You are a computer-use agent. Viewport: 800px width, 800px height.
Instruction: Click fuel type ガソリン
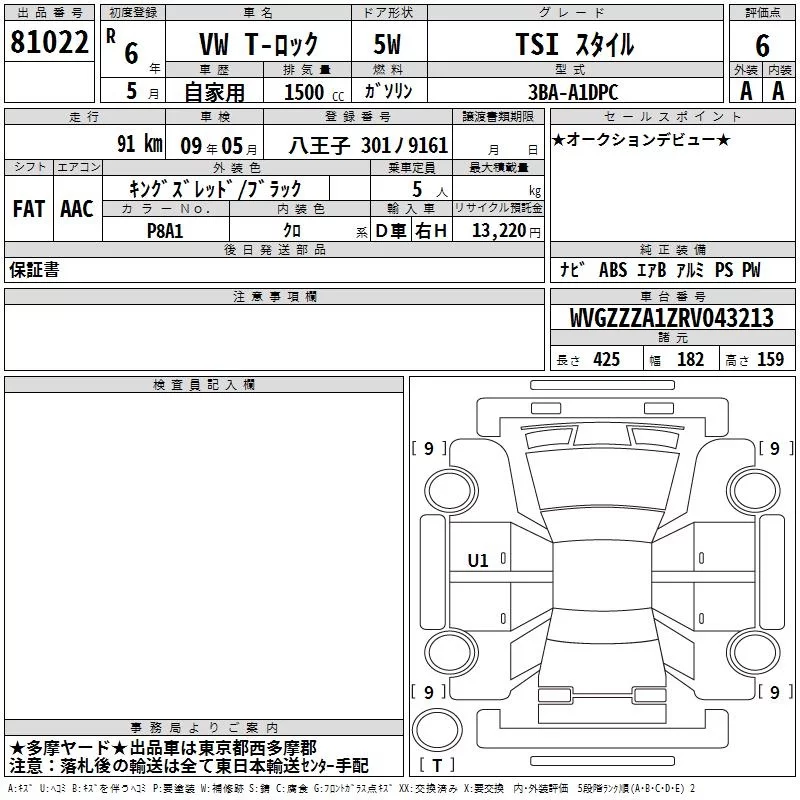click(388, 91)
